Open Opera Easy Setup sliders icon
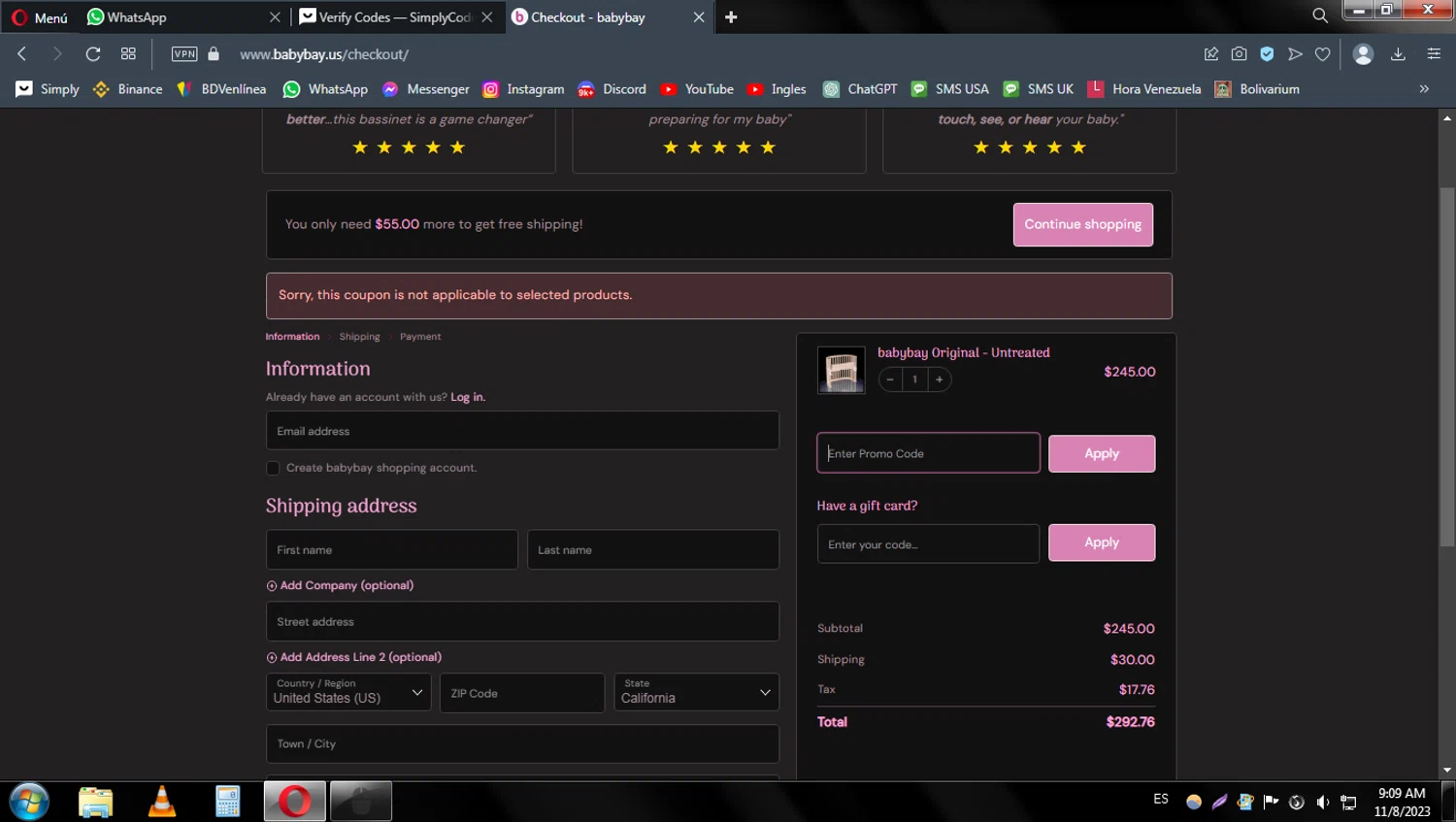The image size is (1456, 822). coord(1434,54)
